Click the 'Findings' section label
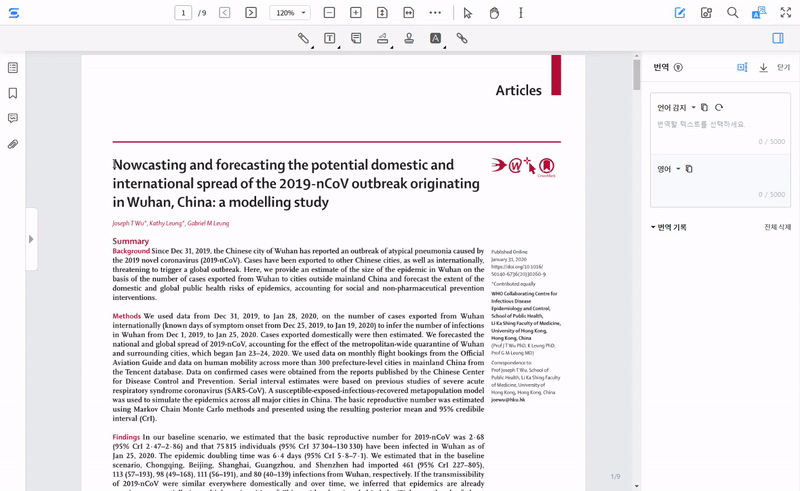 pos(126,437)
